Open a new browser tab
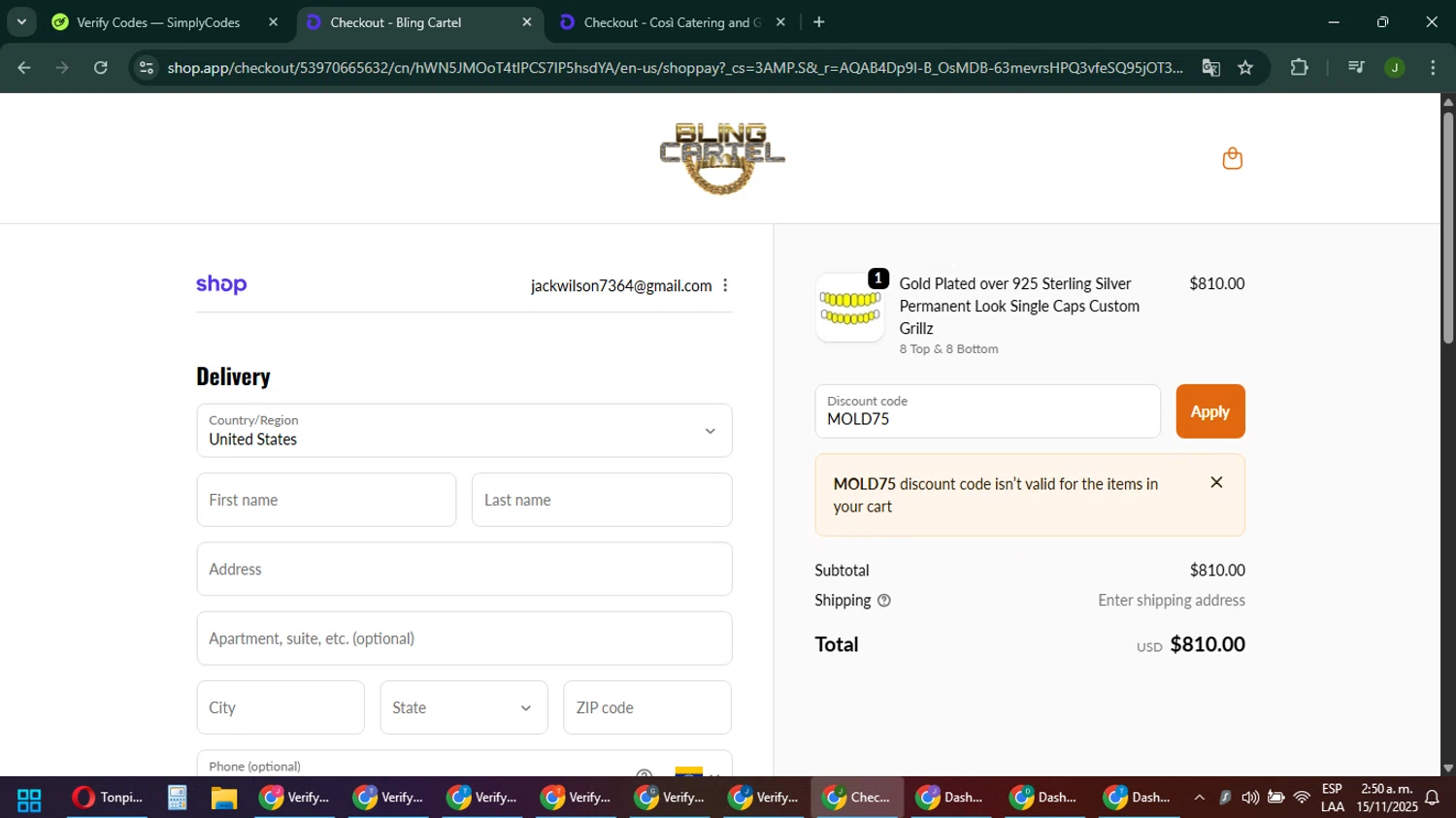1456x818 pixels. tap(819, 22)
